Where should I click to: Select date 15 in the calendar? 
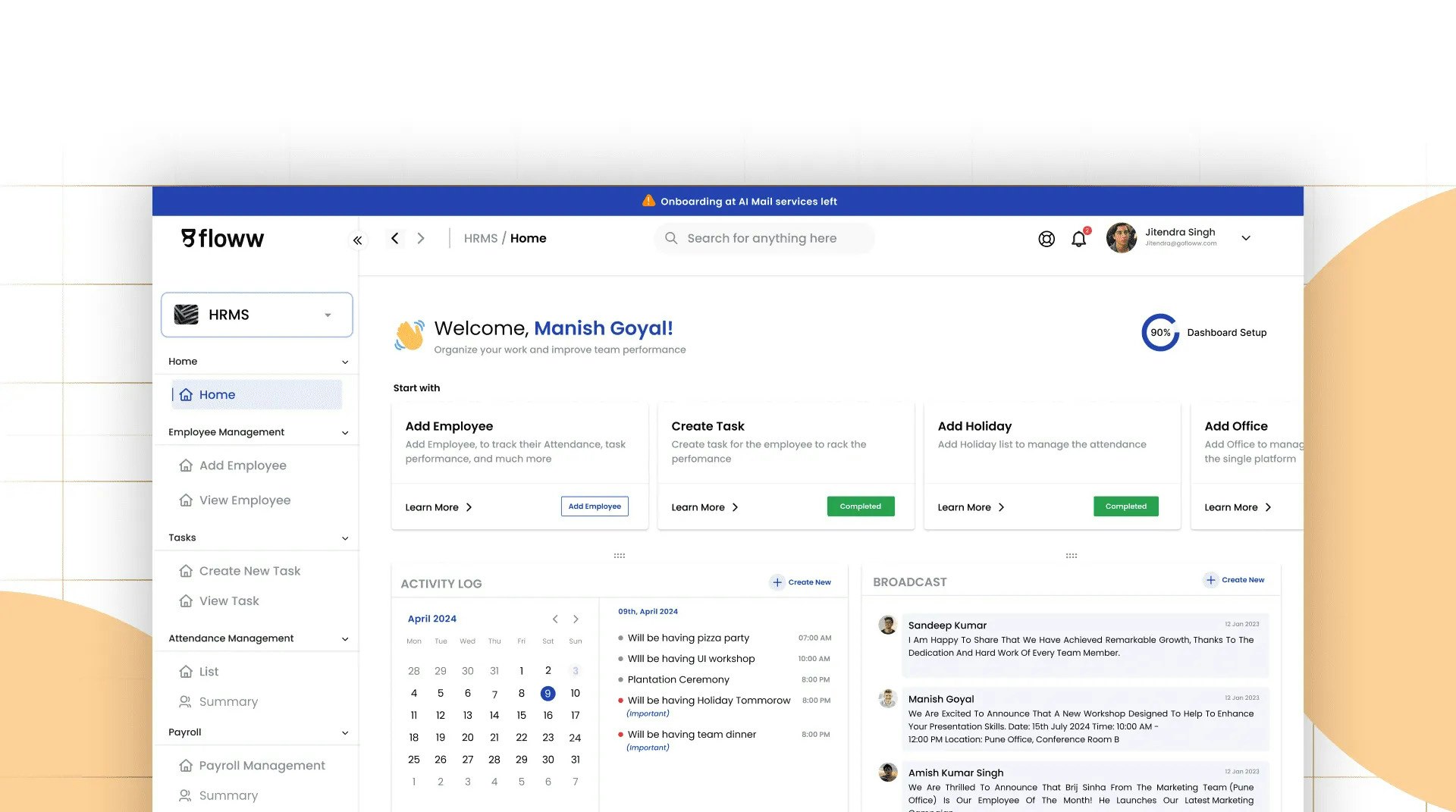coord(521,716)
